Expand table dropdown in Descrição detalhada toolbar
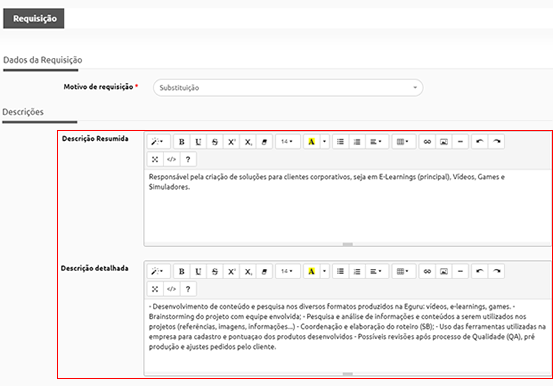Screen dimensions: 553x386 click(x=403, y=271)
